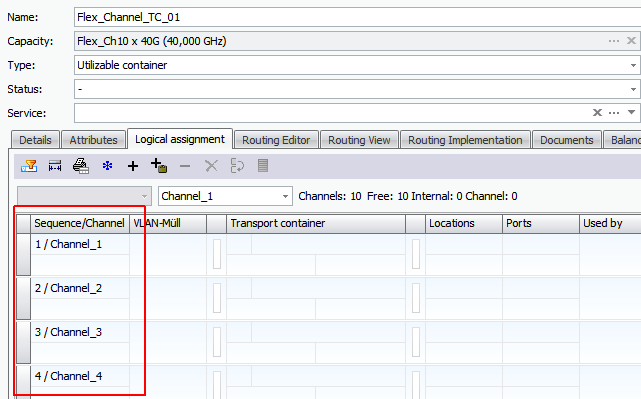The width and height of the screenshot is (641, 399).
Task: Click the swap/replace assignment icon
Action: point(237,166)
